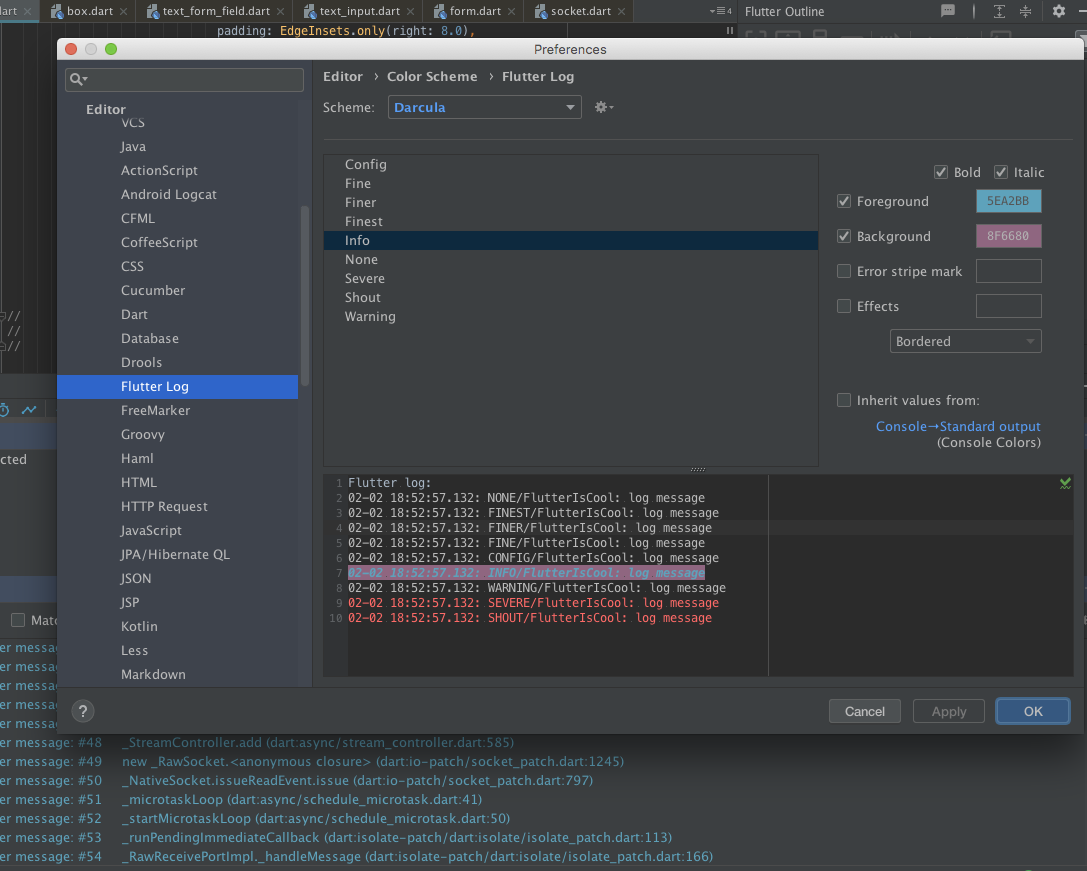Open the help question mark button

82,711
